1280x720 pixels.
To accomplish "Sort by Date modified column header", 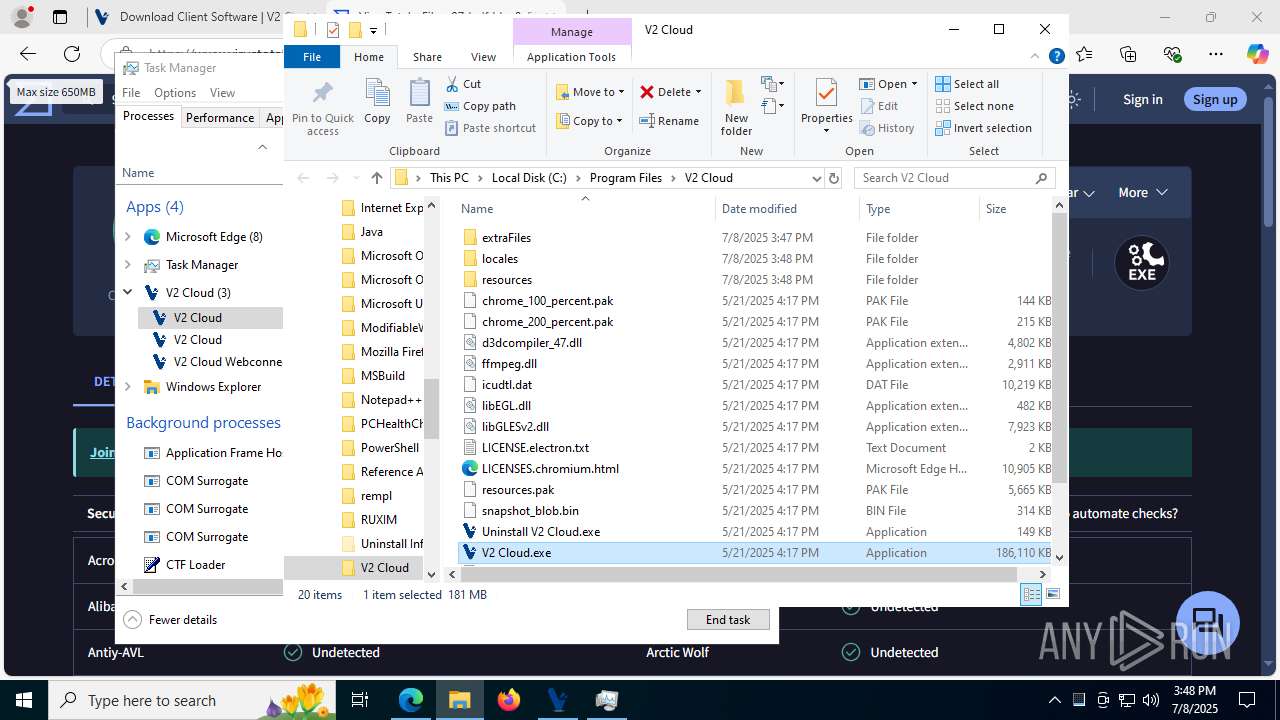I will click(759, 209).
